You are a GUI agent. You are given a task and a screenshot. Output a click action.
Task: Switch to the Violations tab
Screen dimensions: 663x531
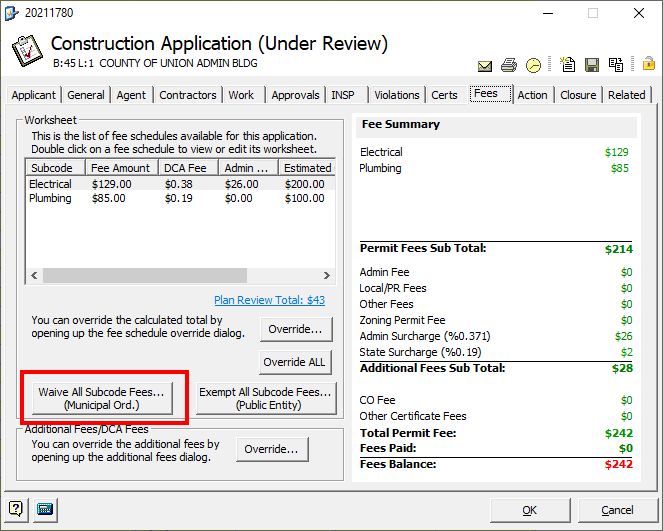[x=397, y=95]
